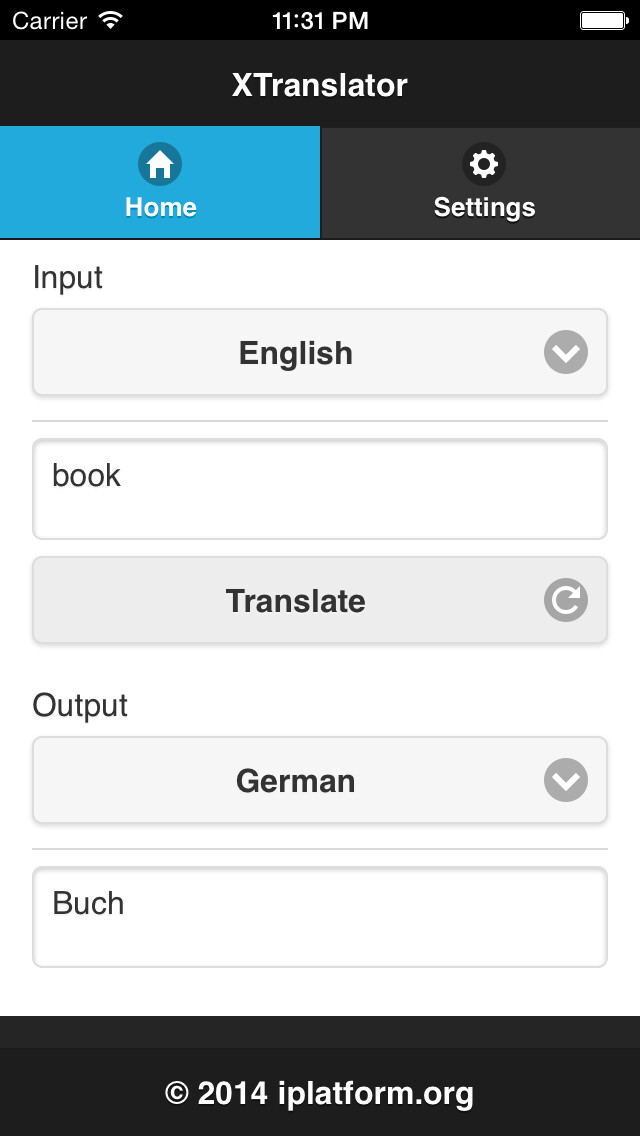Tap the Home house icon
The width and height of the screenshot is (640, 1136).
160,164
